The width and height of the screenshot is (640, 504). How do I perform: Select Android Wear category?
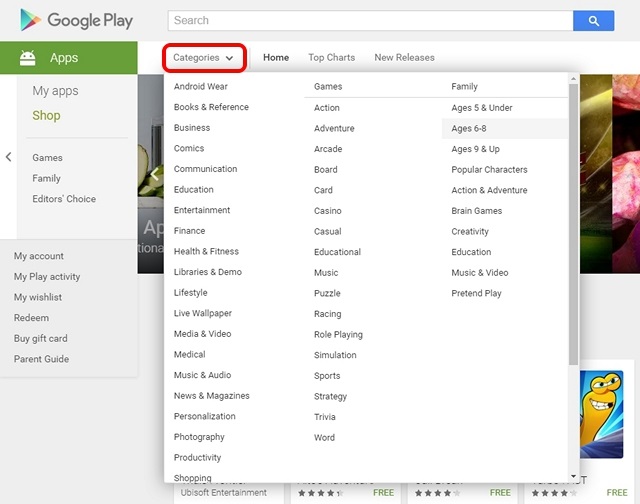200,87
